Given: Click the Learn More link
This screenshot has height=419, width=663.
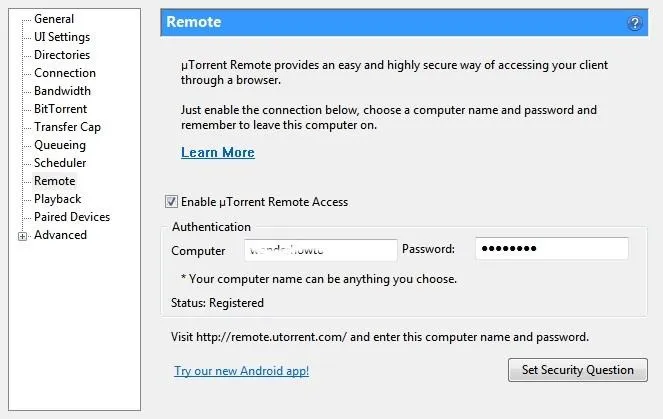Looking at the screenshot, I should [x=218, y=152].
